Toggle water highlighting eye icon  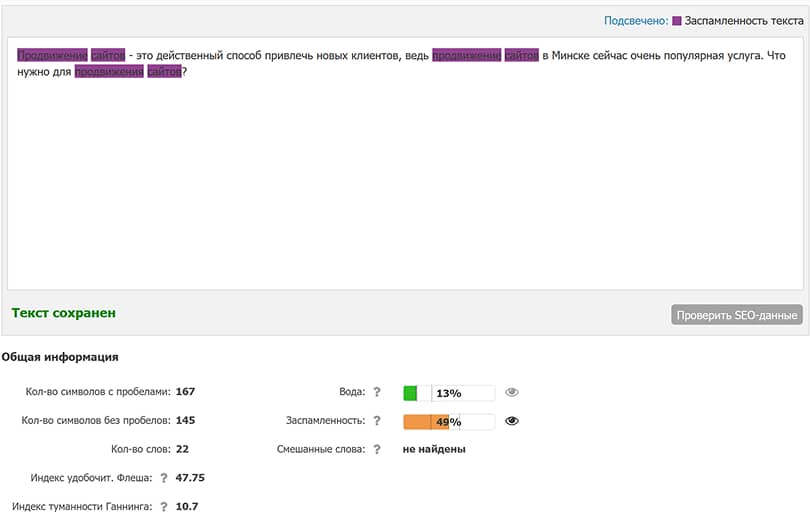click(511, 392)
